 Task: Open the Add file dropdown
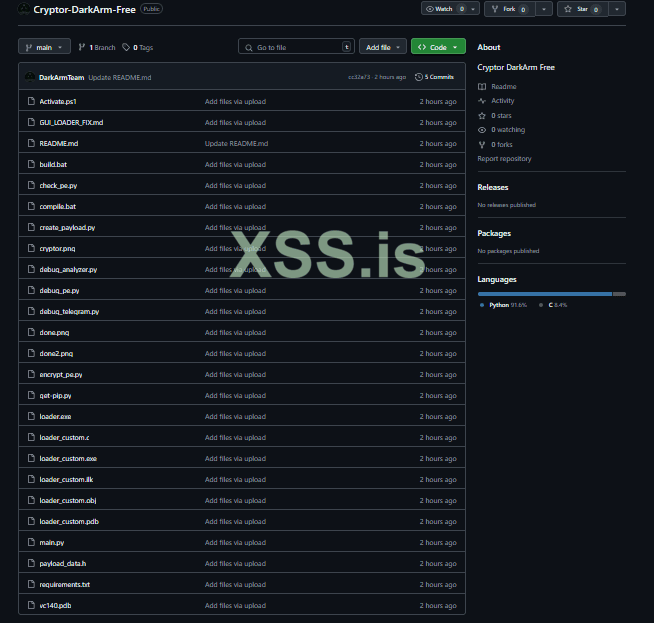coord(382,47)
